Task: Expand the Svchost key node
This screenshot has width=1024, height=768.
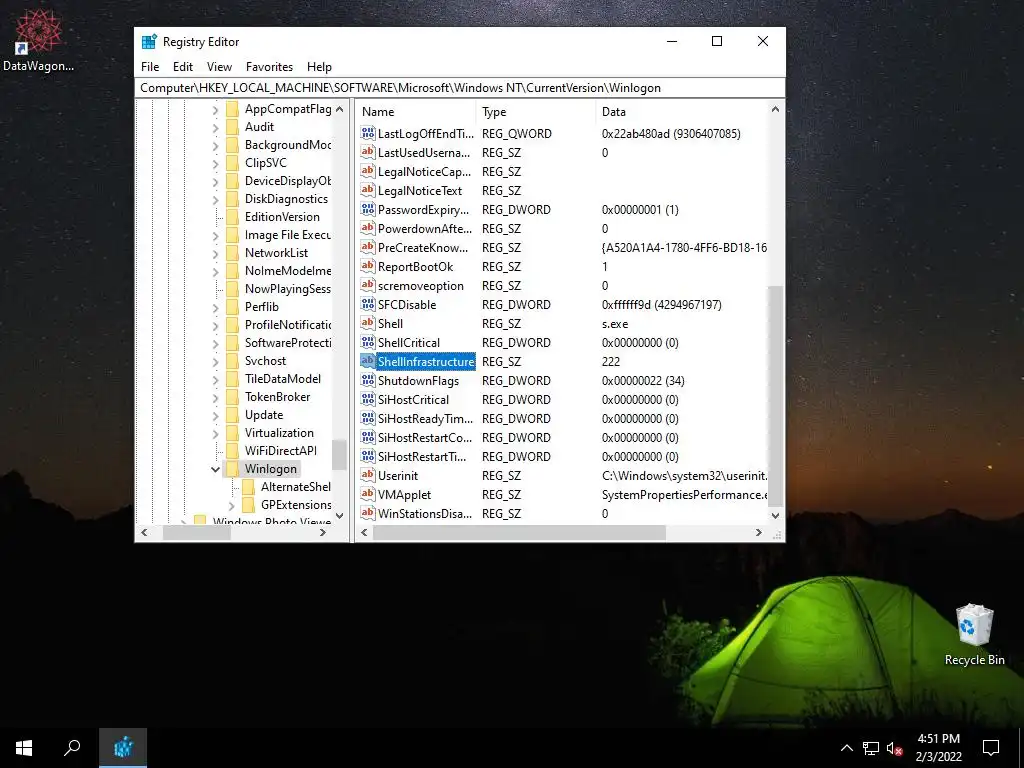Action: pyautogui.click(x=215, y=361)
